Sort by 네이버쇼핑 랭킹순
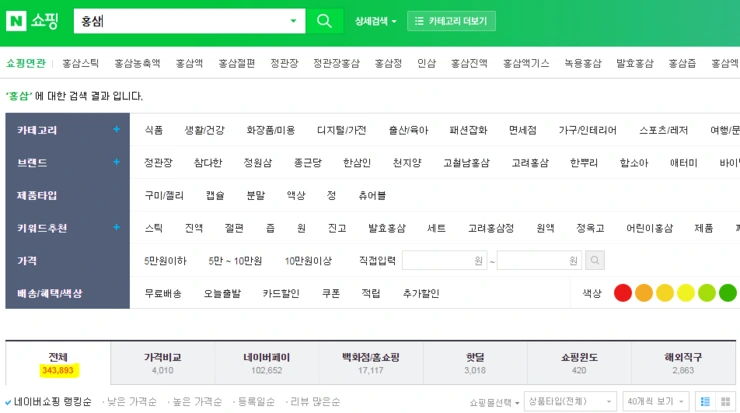Screen dimensions: 740x413 click(x=52, y=402)
